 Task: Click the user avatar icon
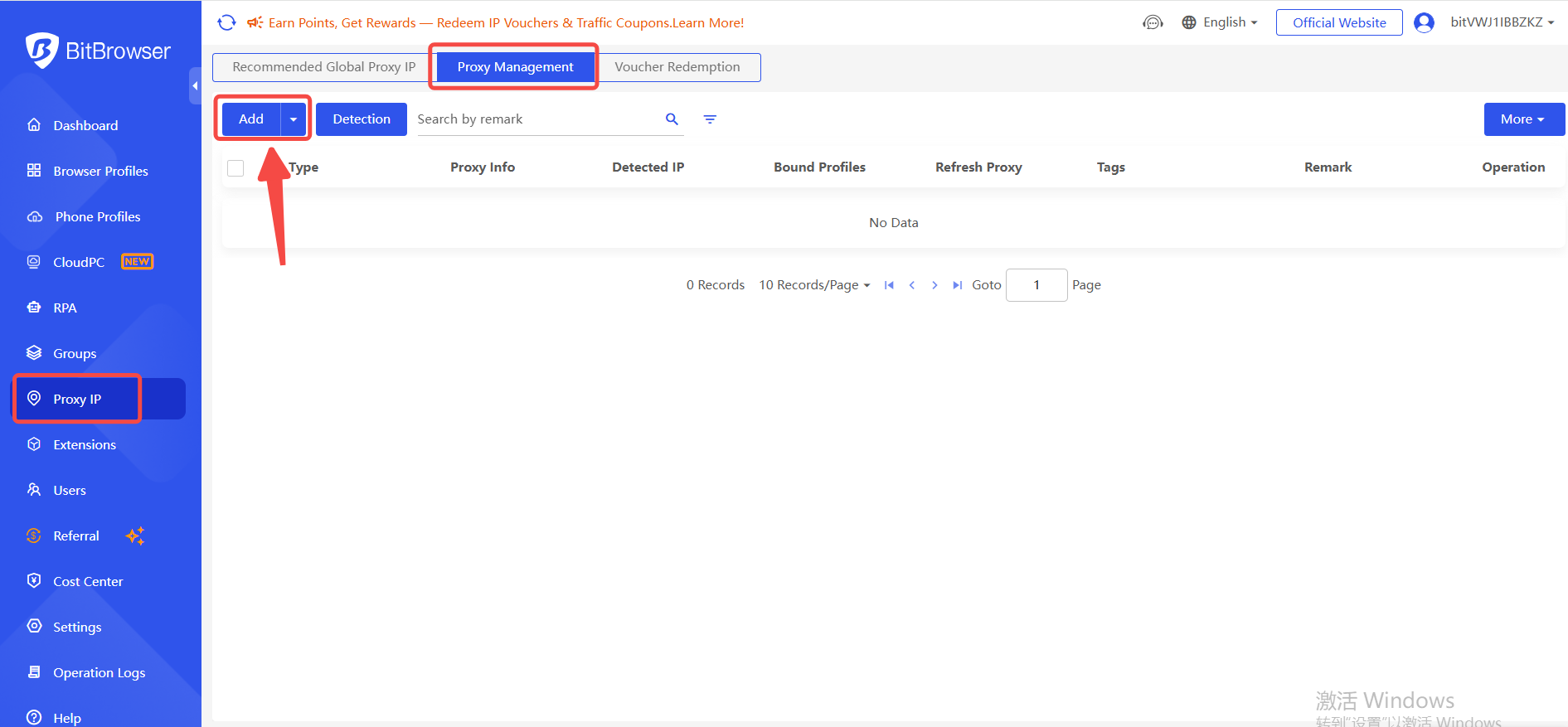(1424, 22)
